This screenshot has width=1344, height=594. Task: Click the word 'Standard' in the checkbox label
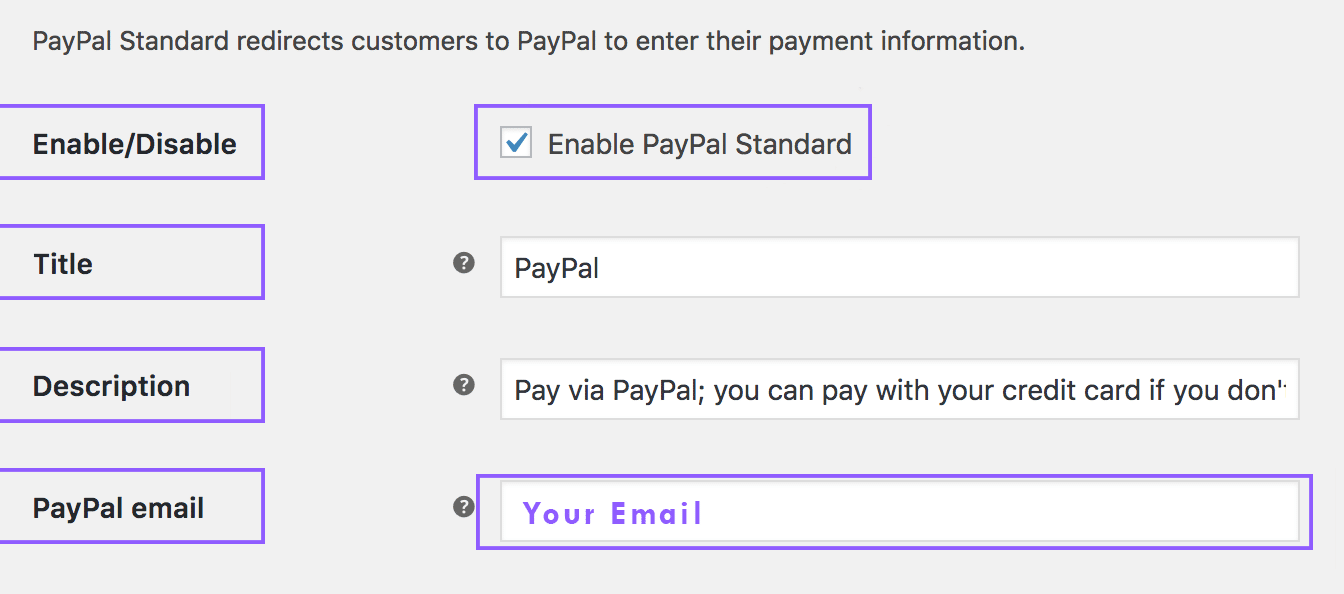click(794, 144)
